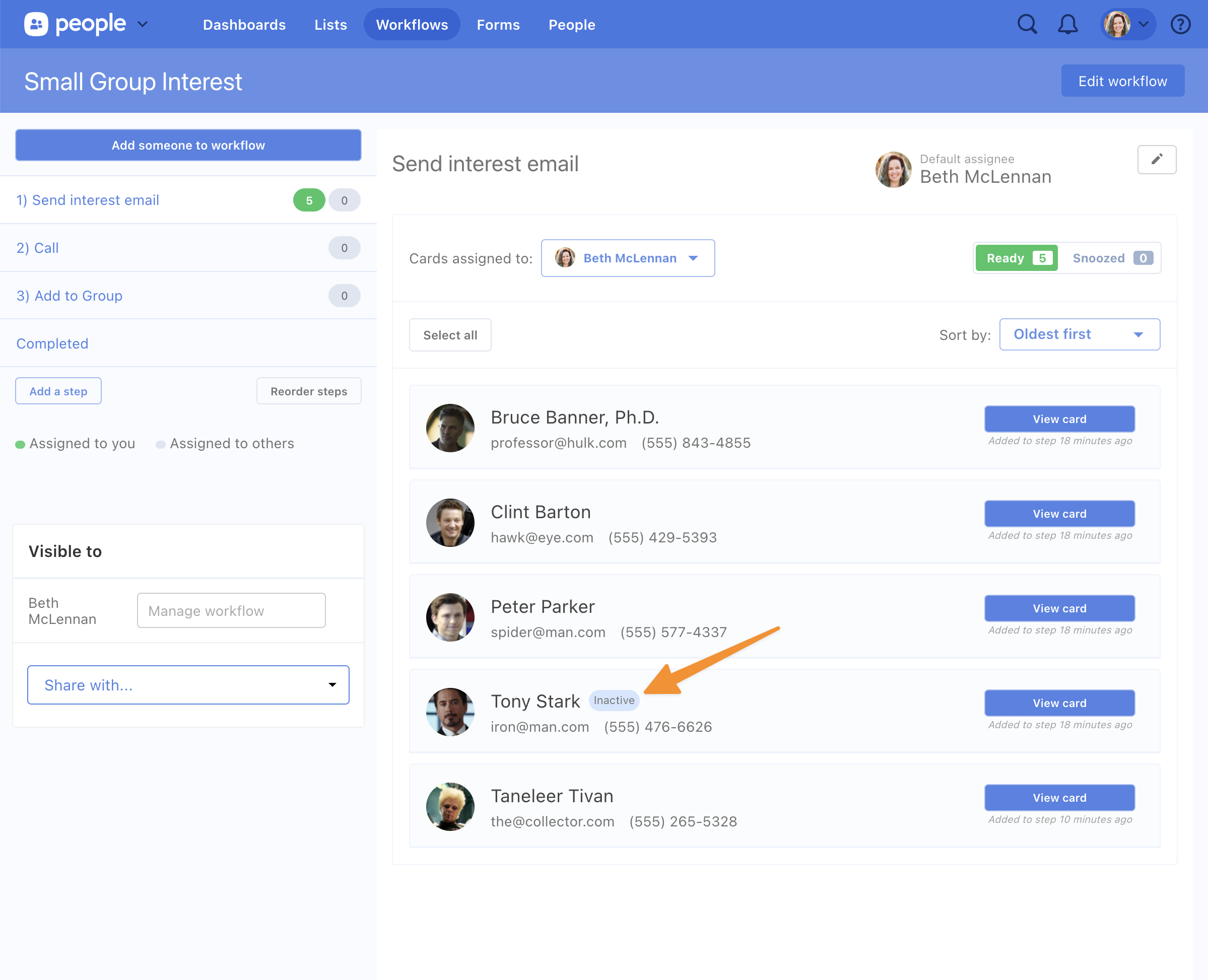Switch to Ready cards filter
This screenshot has width=1208, height=980.
click(x=1017, y=258)
